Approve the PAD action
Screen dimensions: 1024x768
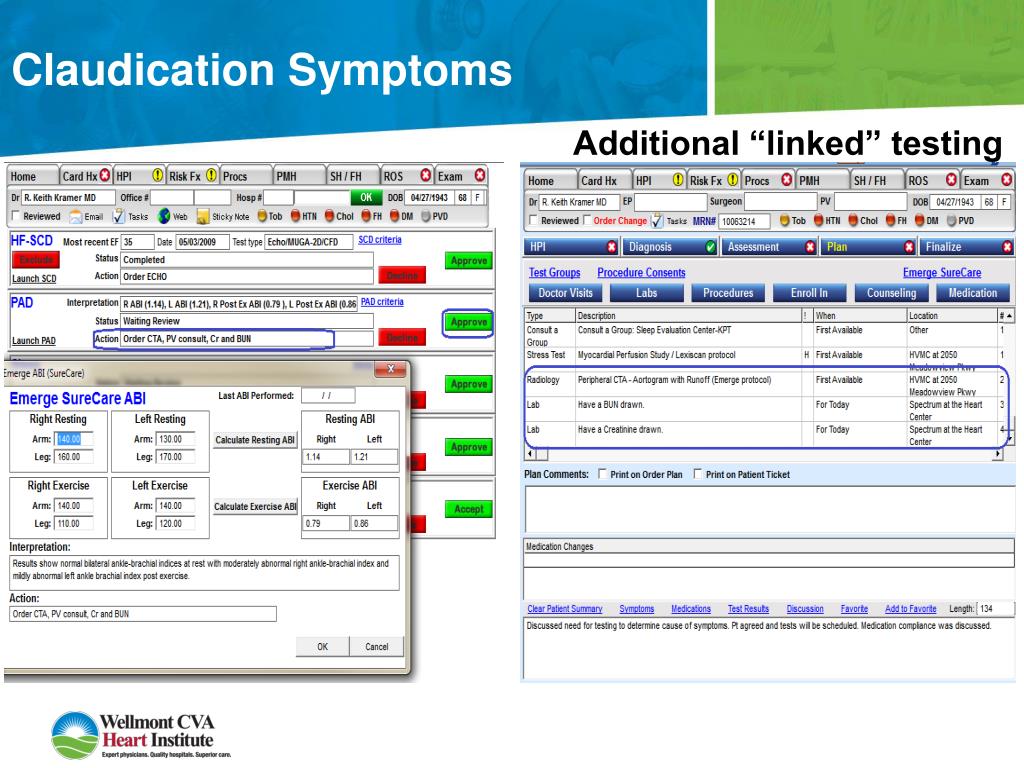click(x=469, y=322)
